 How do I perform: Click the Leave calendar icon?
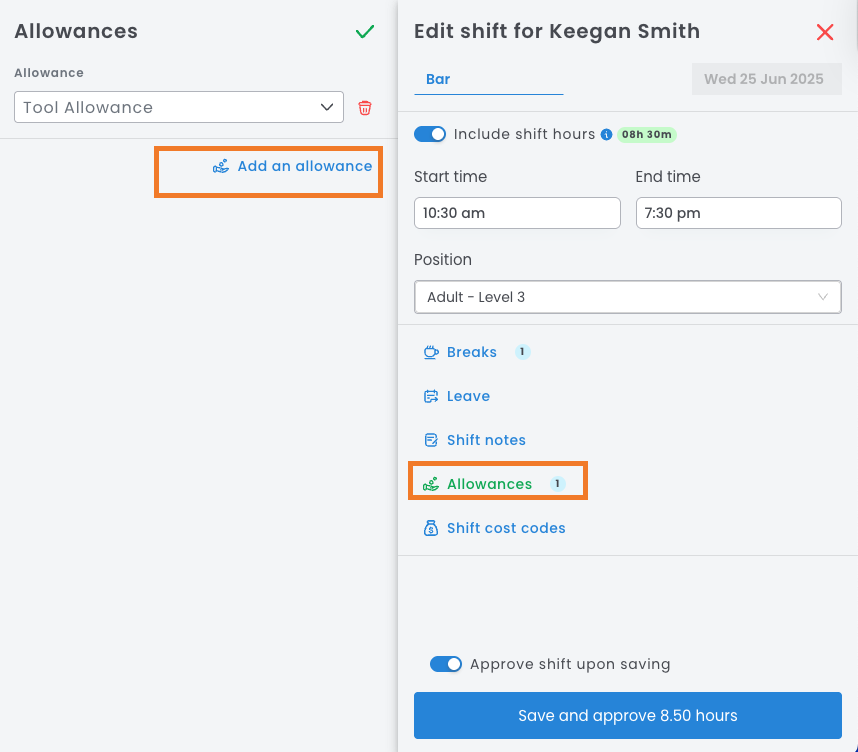coord(431,396)
